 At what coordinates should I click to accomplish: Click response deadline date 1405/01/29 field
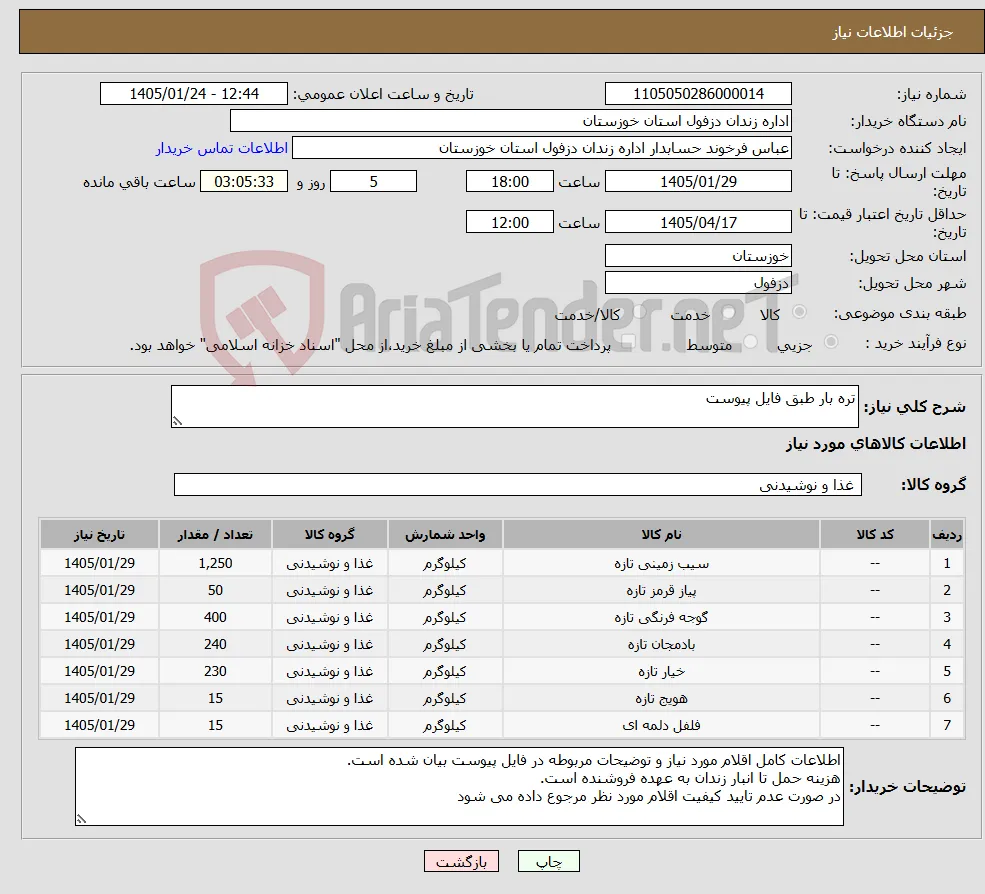pos(698,182)
